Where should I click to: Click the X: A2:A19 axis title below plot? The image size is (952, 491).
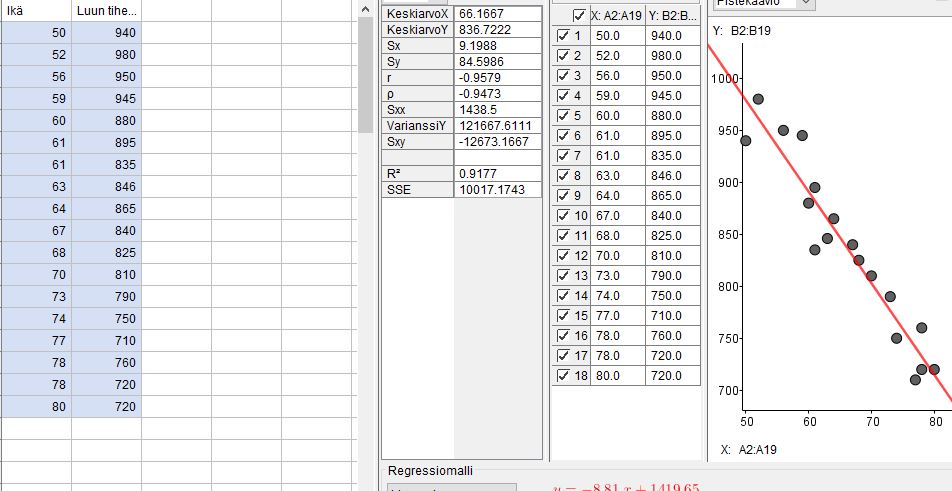point(747,450)
